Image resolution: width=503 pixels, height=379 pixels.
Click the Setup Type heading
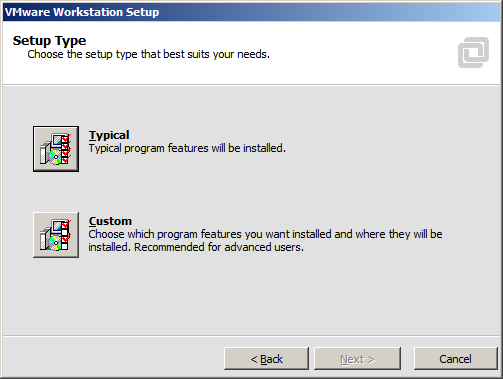49,41
